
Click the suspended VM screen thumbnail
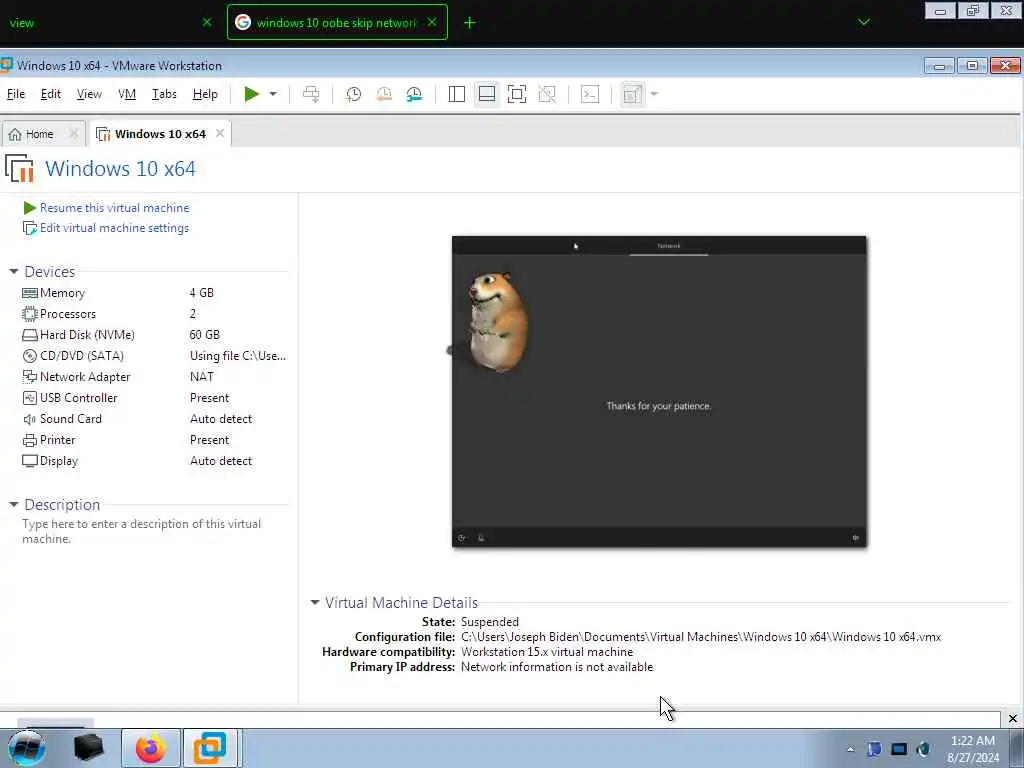click(x=659, y=391)
